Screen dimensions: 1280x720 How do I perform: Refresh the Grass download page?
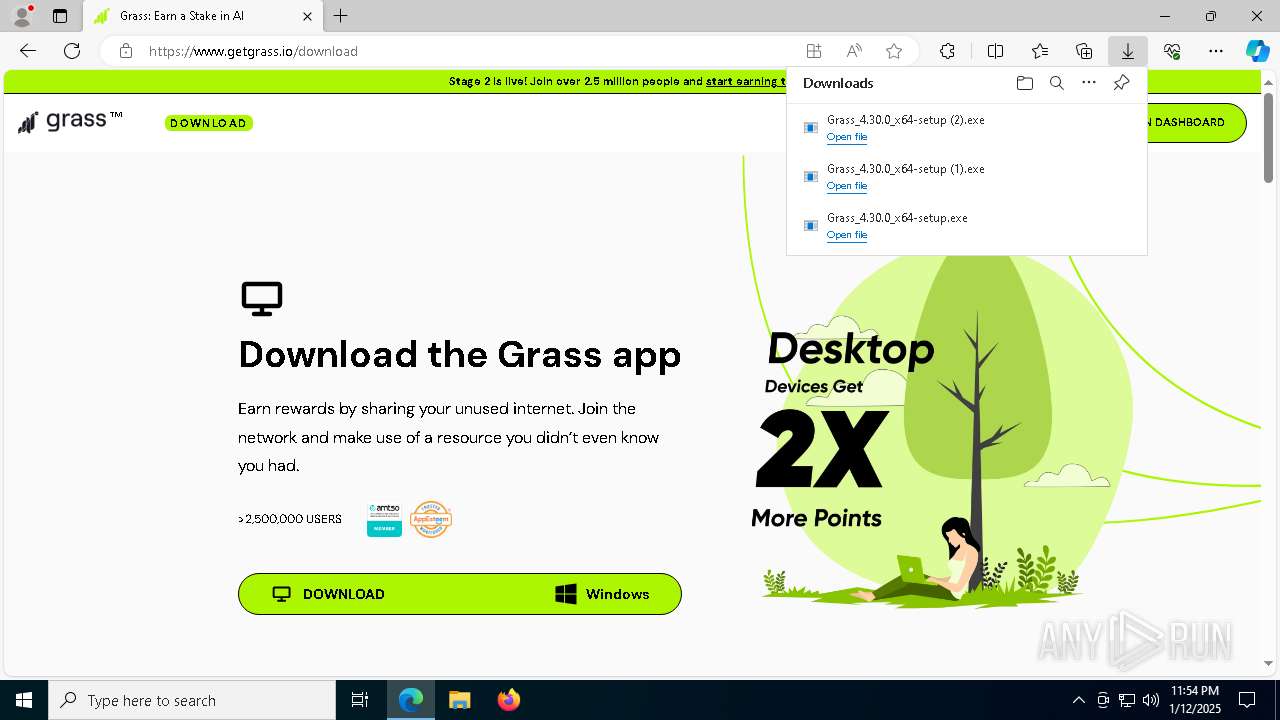pyautogui.click(x=72, y=51)
